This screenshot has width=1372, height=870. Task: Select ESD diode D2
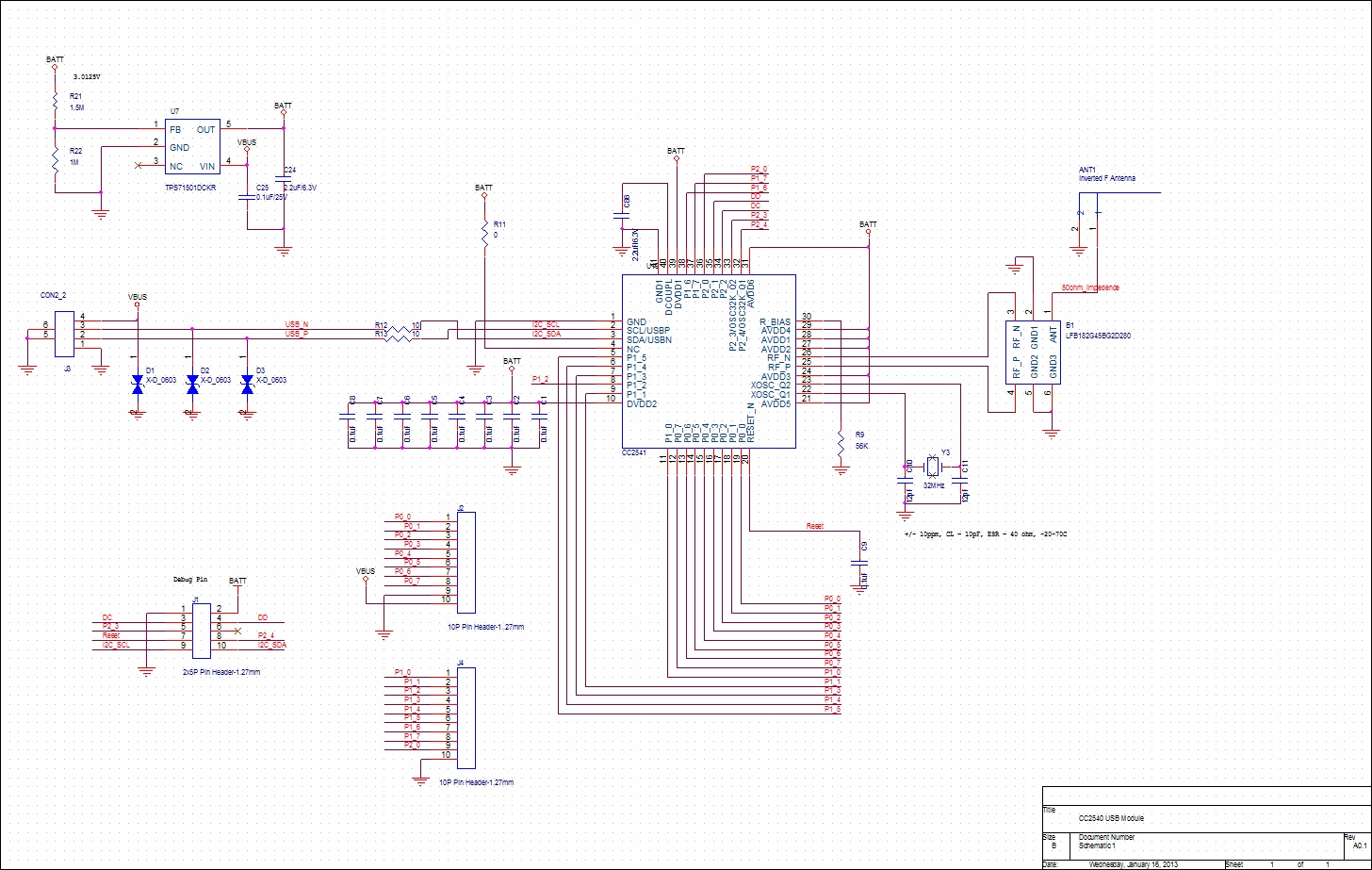193,385
